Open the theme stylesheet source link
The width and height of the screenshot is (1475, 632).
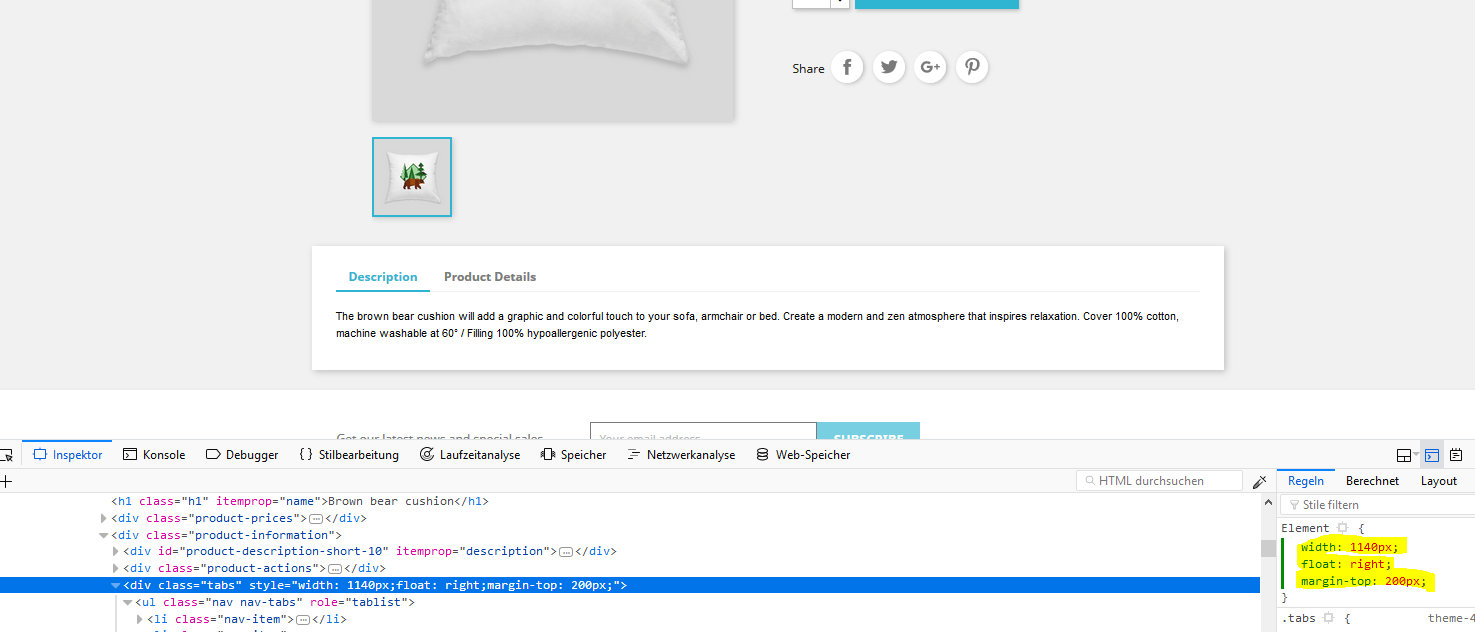[1451, 618]
